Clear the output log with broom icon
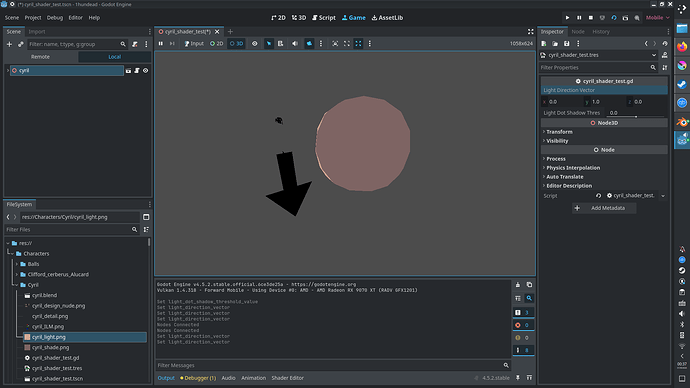690x388 pixels. tap(518, 285)
